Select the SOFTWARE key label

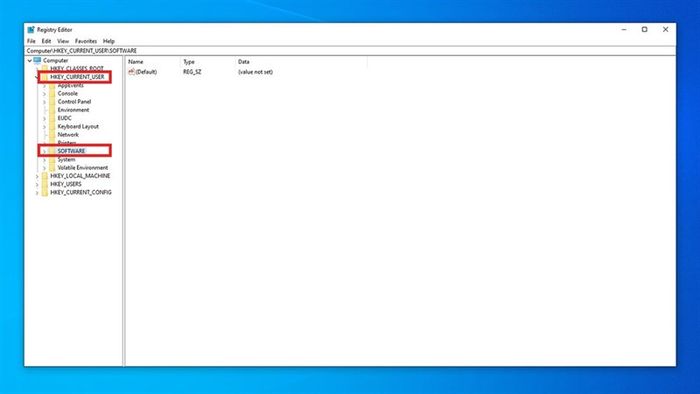coord(71,151)
